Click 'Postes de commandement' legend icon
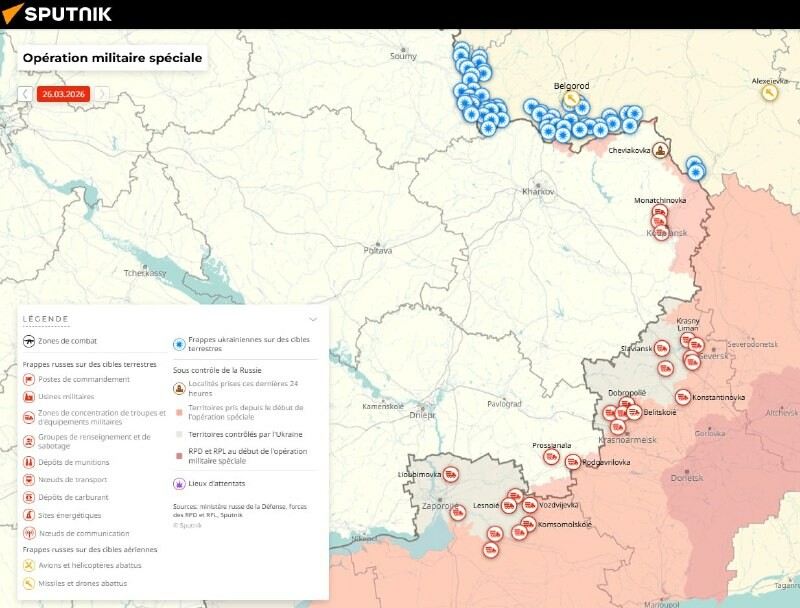 coord(29,380)
